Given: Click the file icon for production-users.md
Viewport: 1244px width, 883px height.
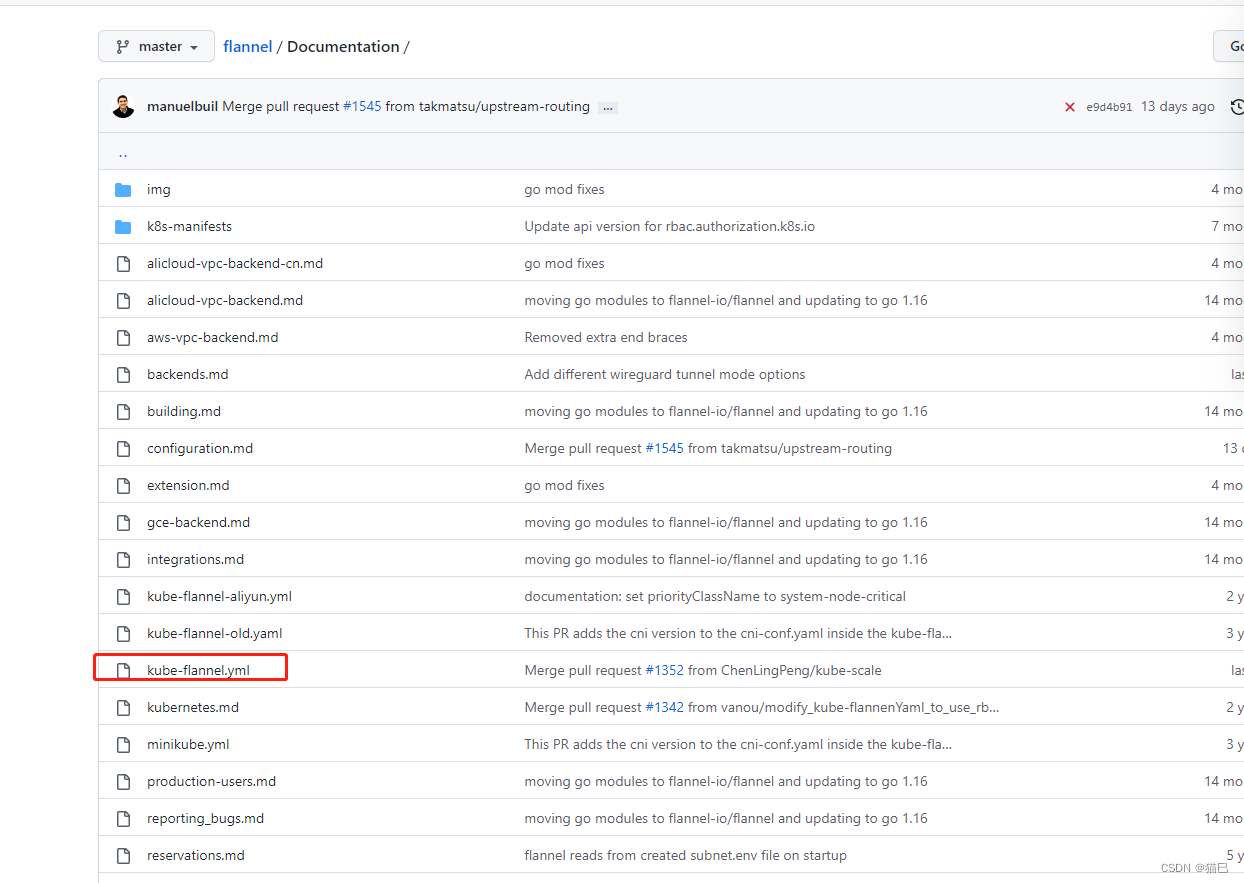Looking at the screenshot, I should (x=123, y=781).
